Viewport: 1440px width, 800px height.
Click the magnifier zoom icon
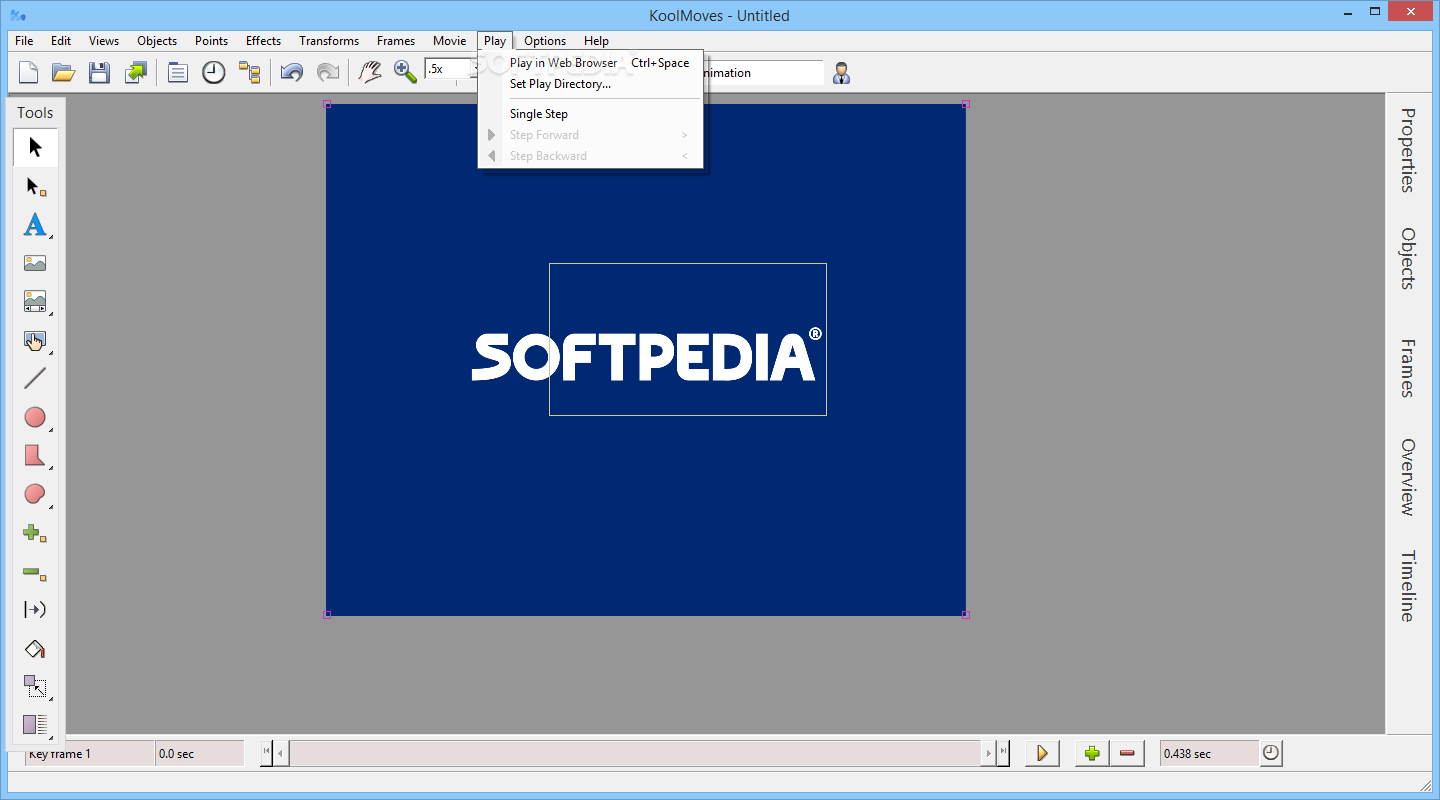click(x=405, y=72)
